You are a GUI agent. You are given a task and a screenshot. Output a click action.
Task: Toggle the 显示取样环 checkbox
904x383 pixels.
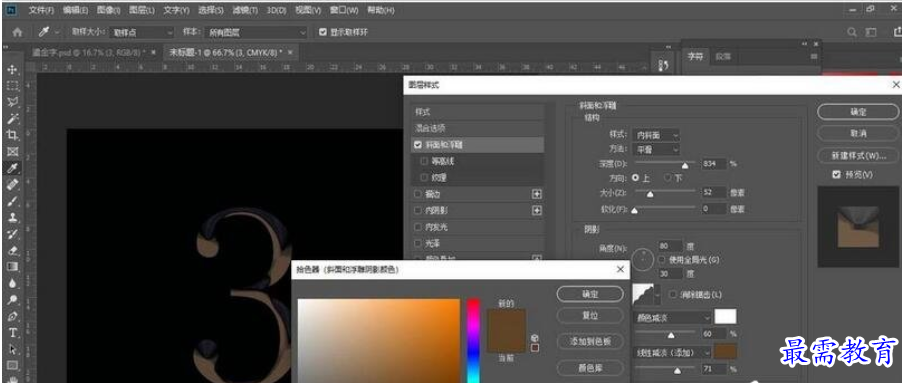point(323,32)
